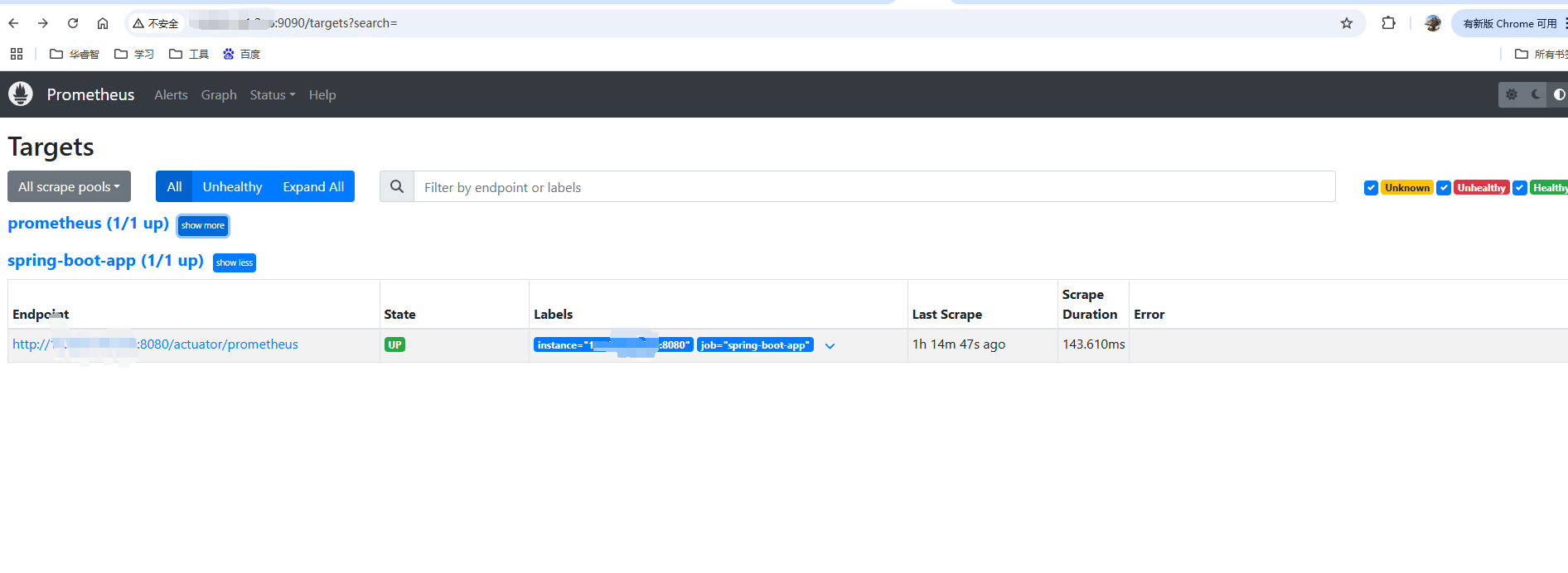The image size is (1568, 573).
Task: Click the search magnifier icon
Action: [x=397, y=186]
